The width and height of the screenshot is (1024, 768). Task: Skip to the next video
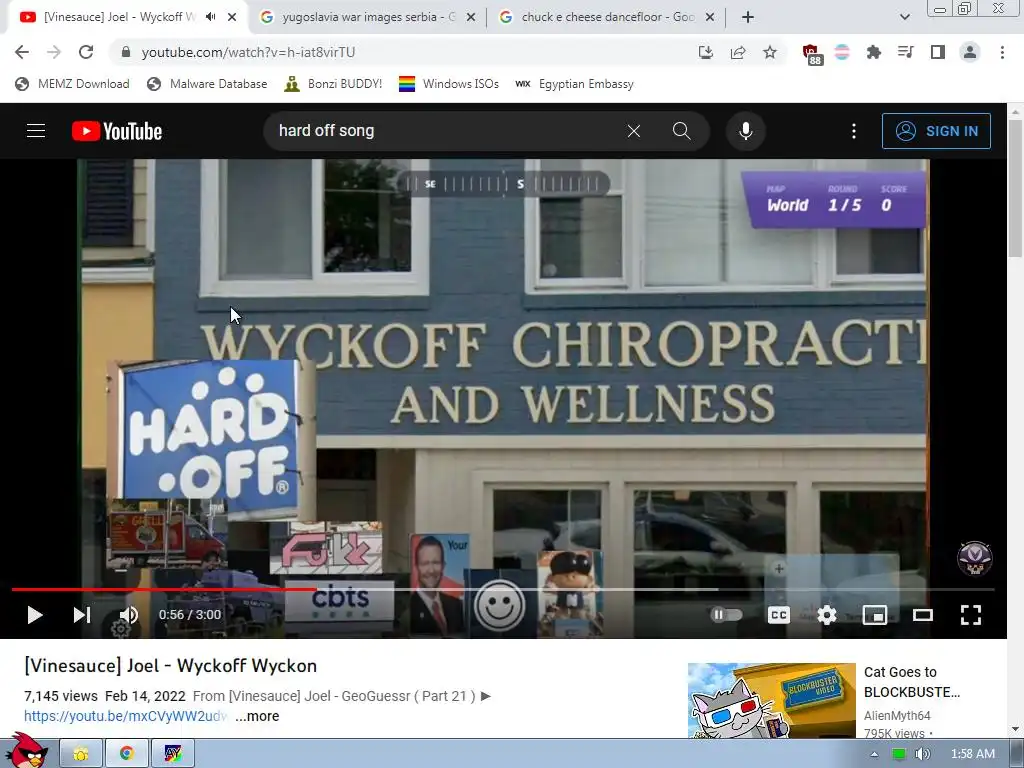82,615
